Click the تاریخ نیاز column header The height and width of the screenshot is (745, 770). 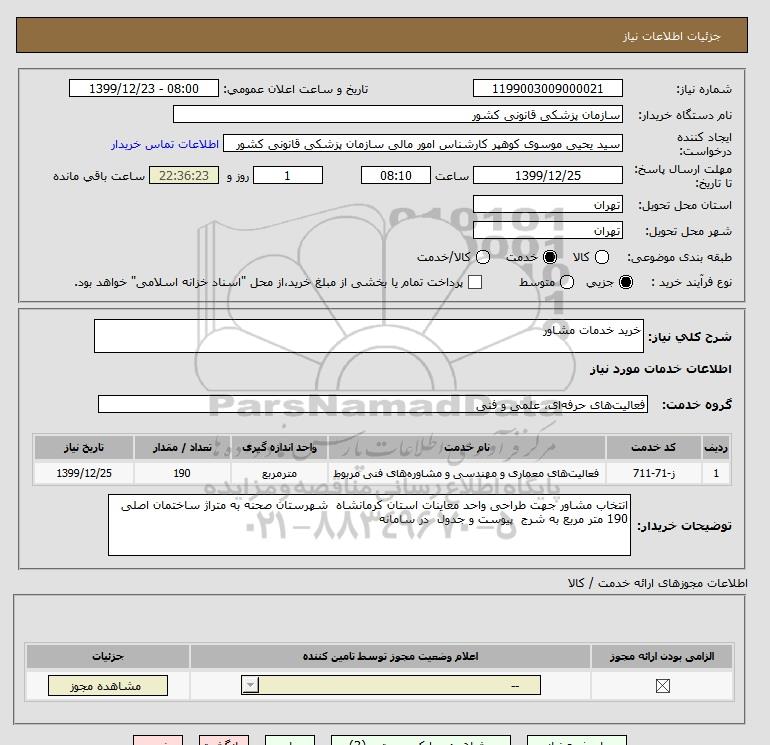[84, 447]
